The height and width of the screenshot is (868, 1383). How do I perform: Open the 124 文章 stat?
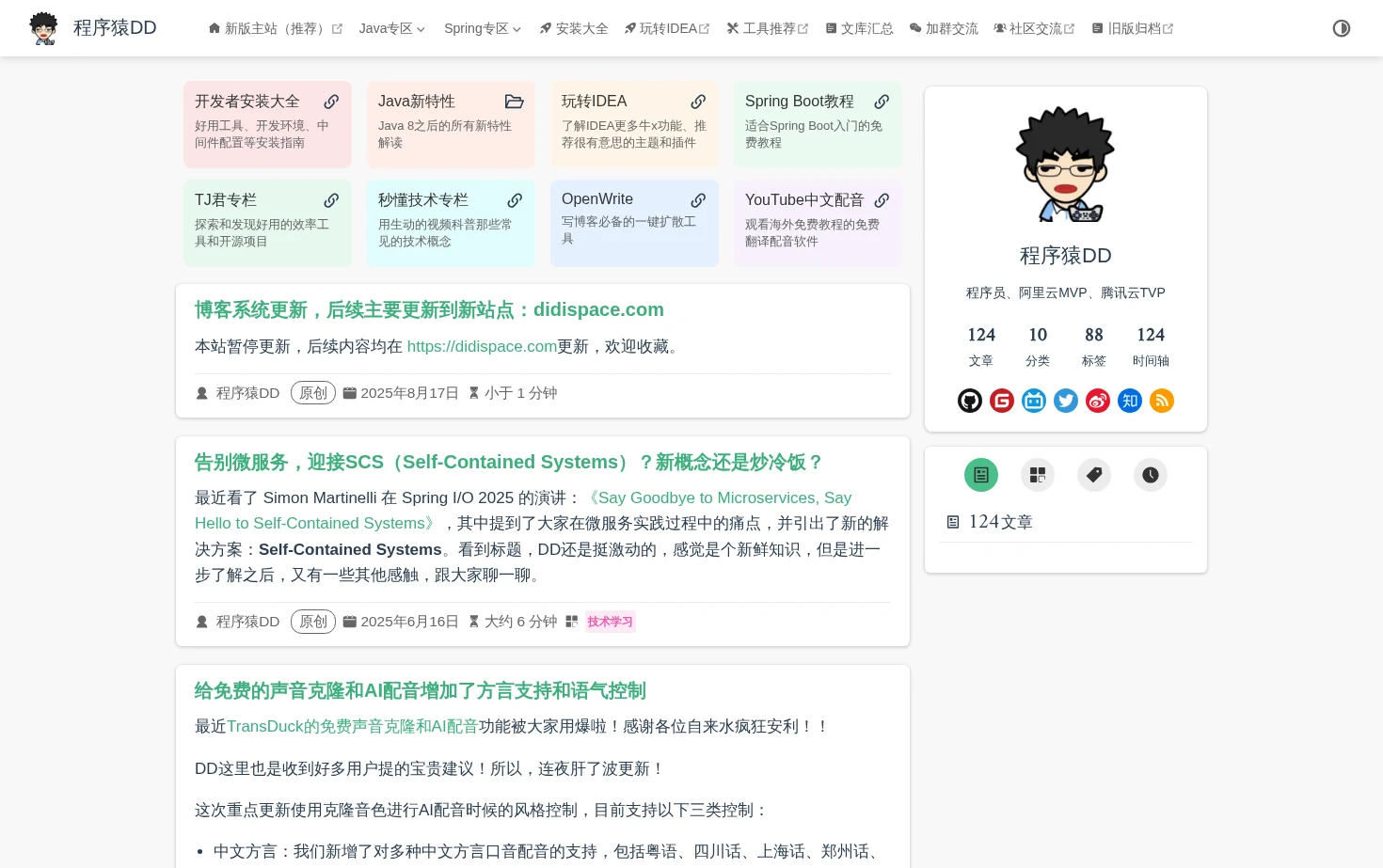click(x=981, y=346)
